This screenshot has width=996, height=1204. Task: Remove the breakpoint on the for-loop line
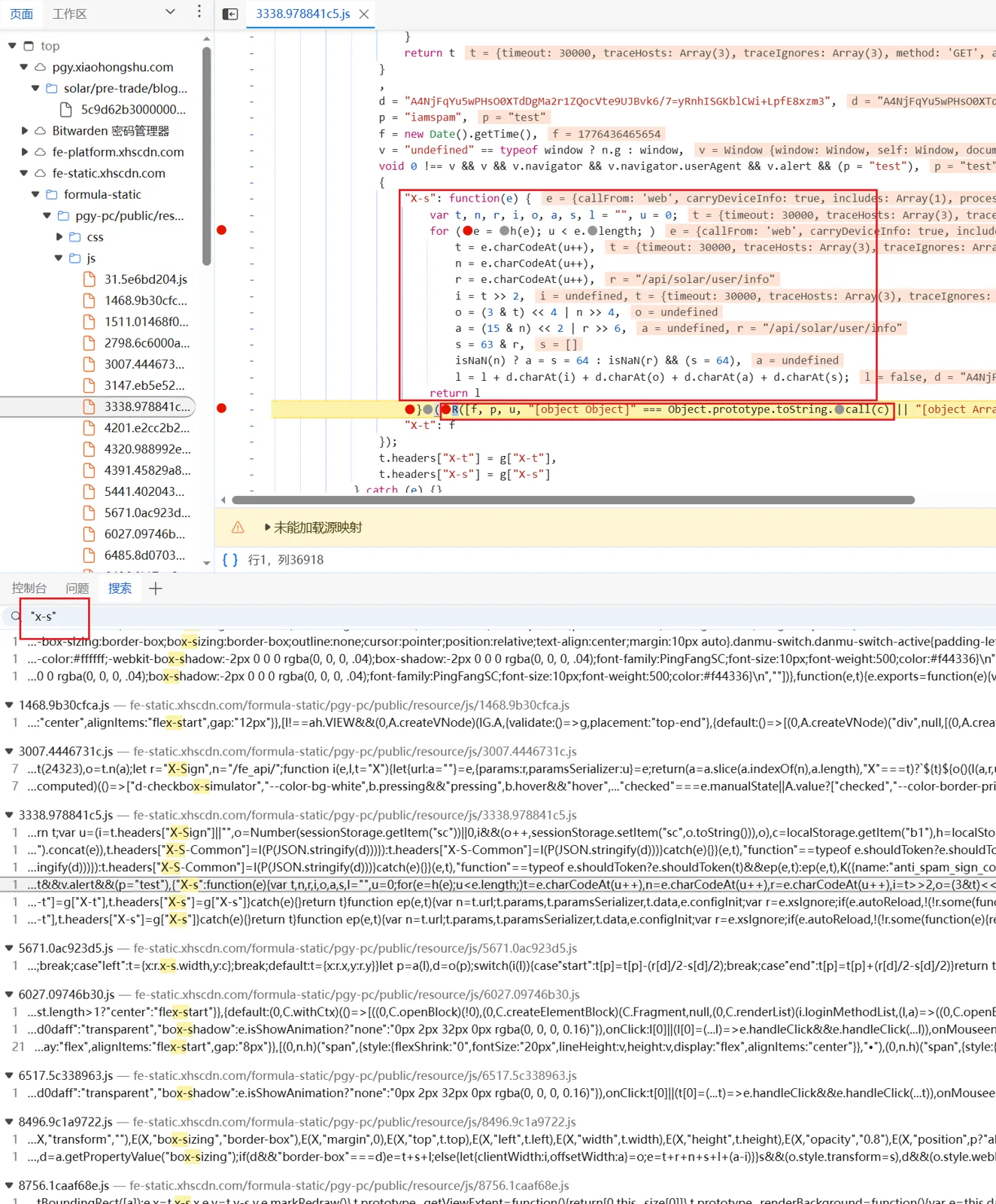pyautogui.click(x=222, y=230)
